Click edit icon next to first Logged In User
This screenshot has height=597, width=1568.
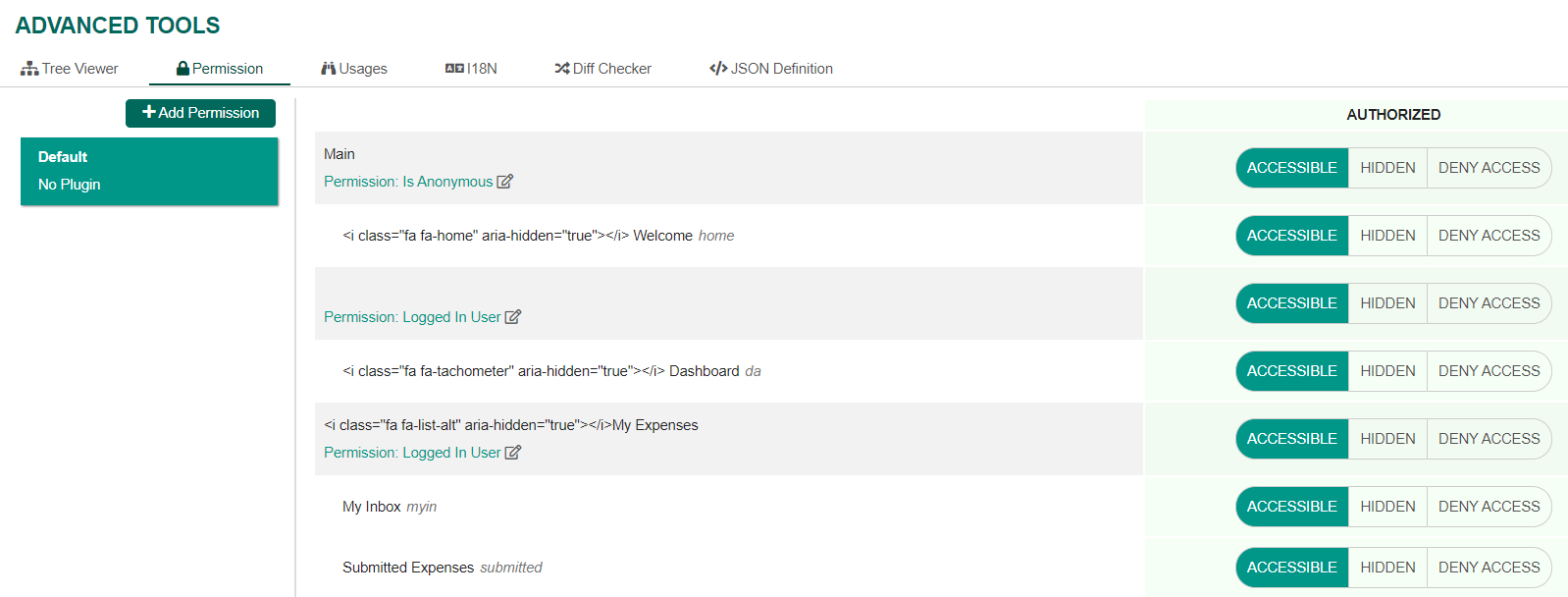coord(513,317)
